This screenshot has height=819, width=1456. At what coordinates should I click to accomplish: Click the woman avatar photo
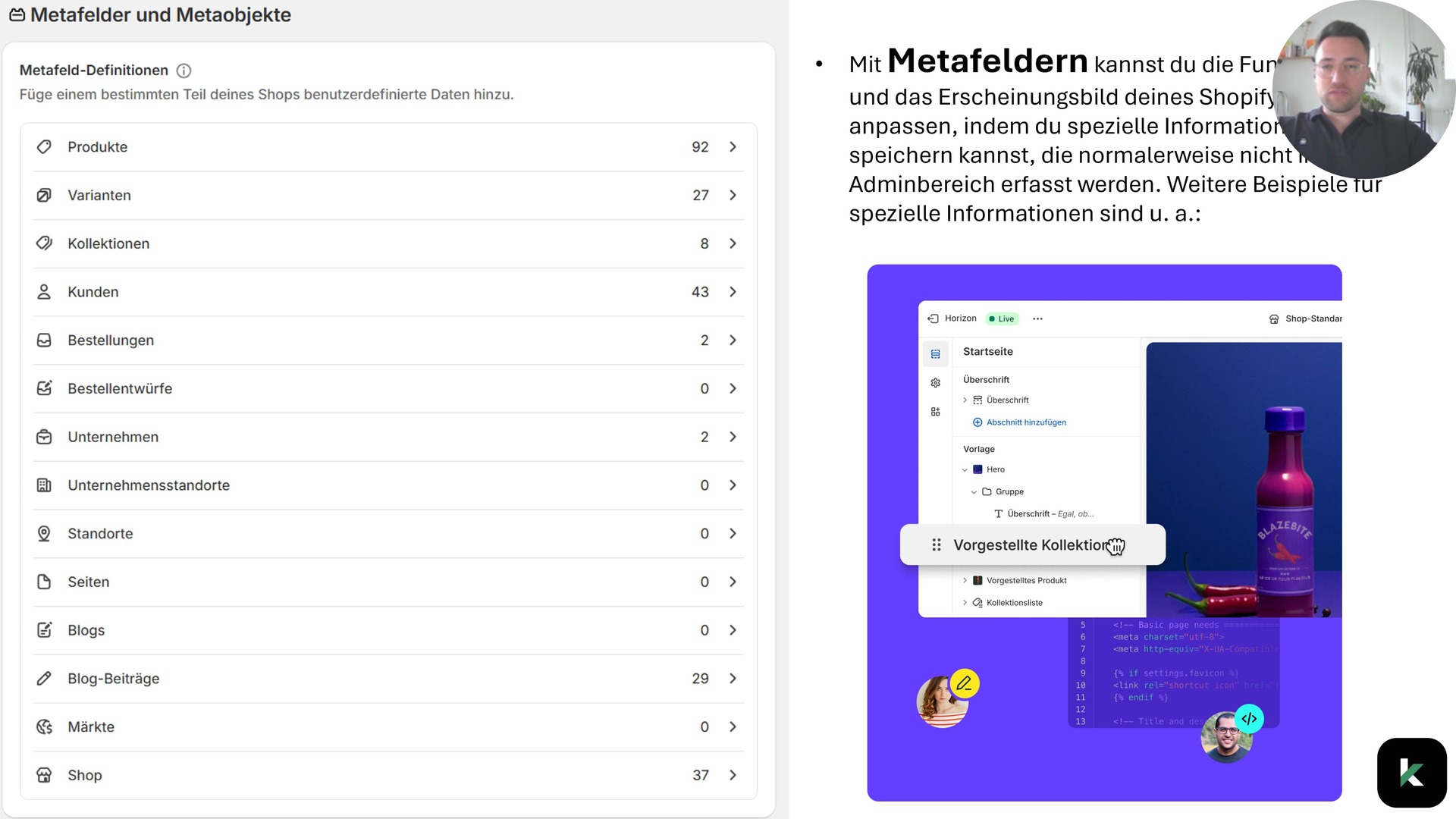click(942, 701)
